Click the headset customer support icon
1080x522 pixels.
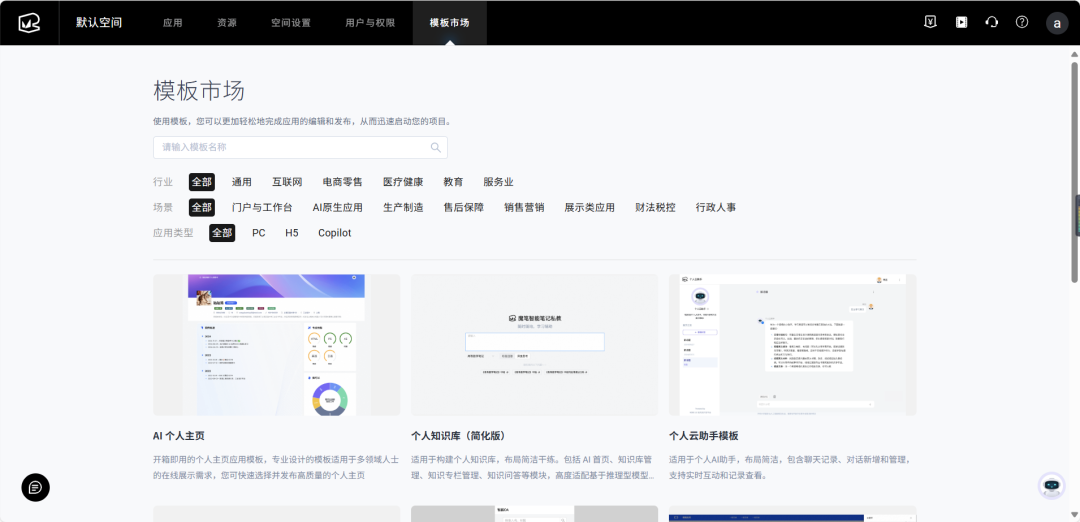point(991,22)
